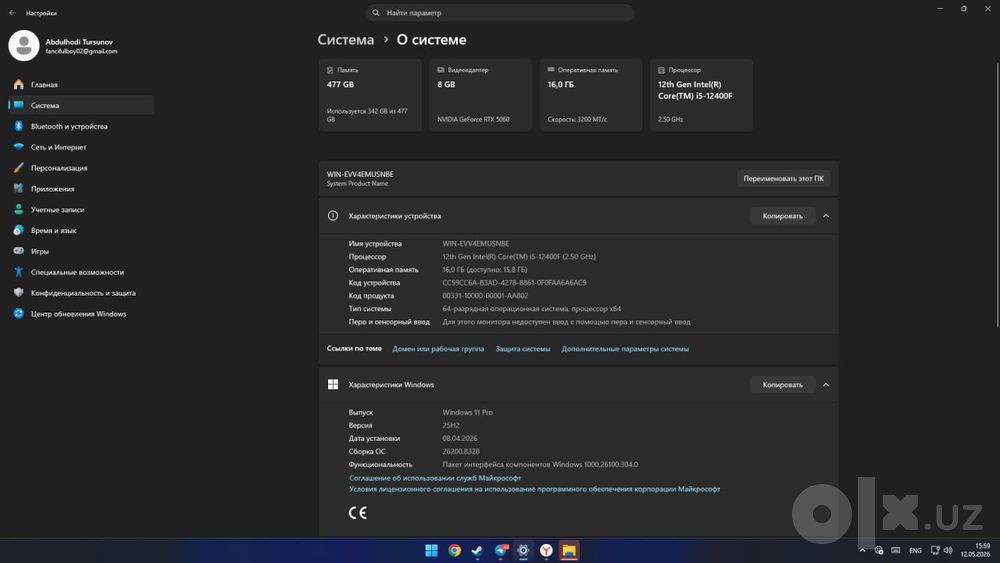1000x563 pixels.
Task: Click the Система breadcrumb
Action: point(346,40)
